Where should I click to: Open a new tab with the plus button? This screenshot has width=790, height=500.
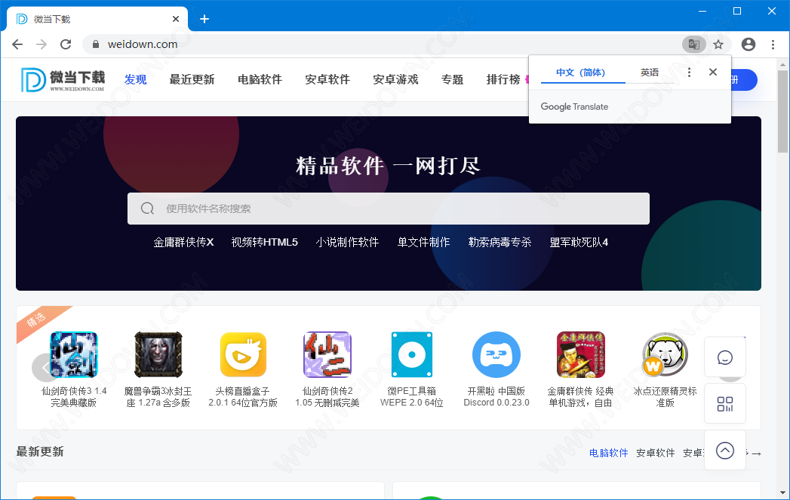[x=204, y=19]
